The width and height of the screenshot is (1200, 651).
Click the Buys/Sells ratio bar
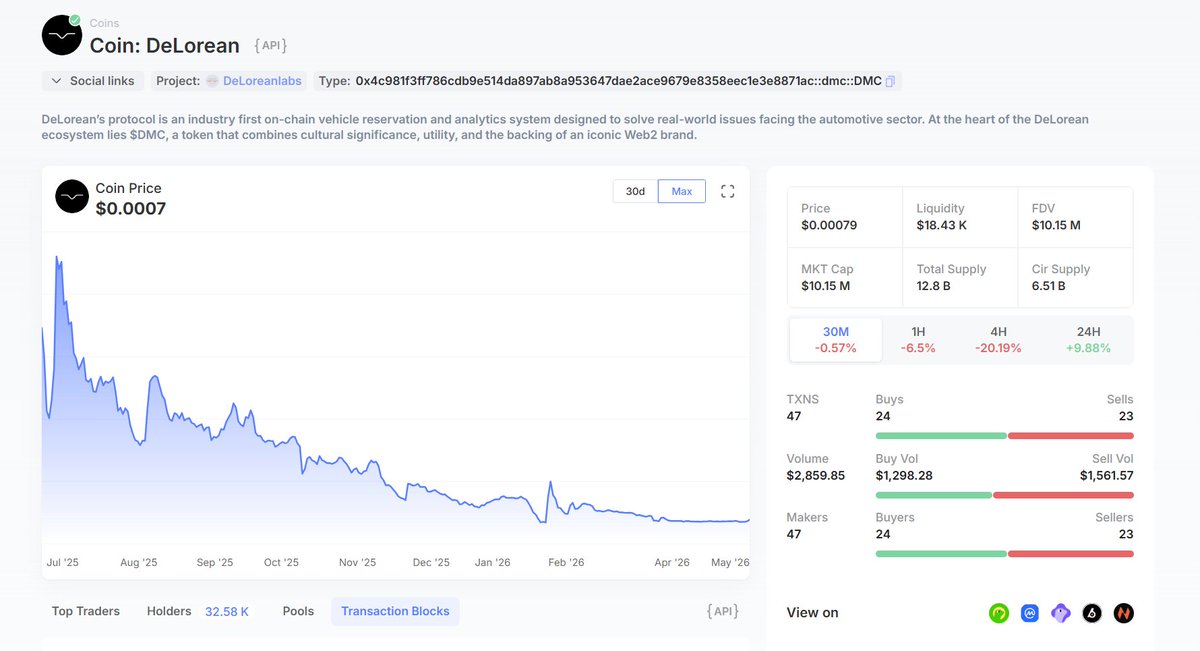(1004, 436)
